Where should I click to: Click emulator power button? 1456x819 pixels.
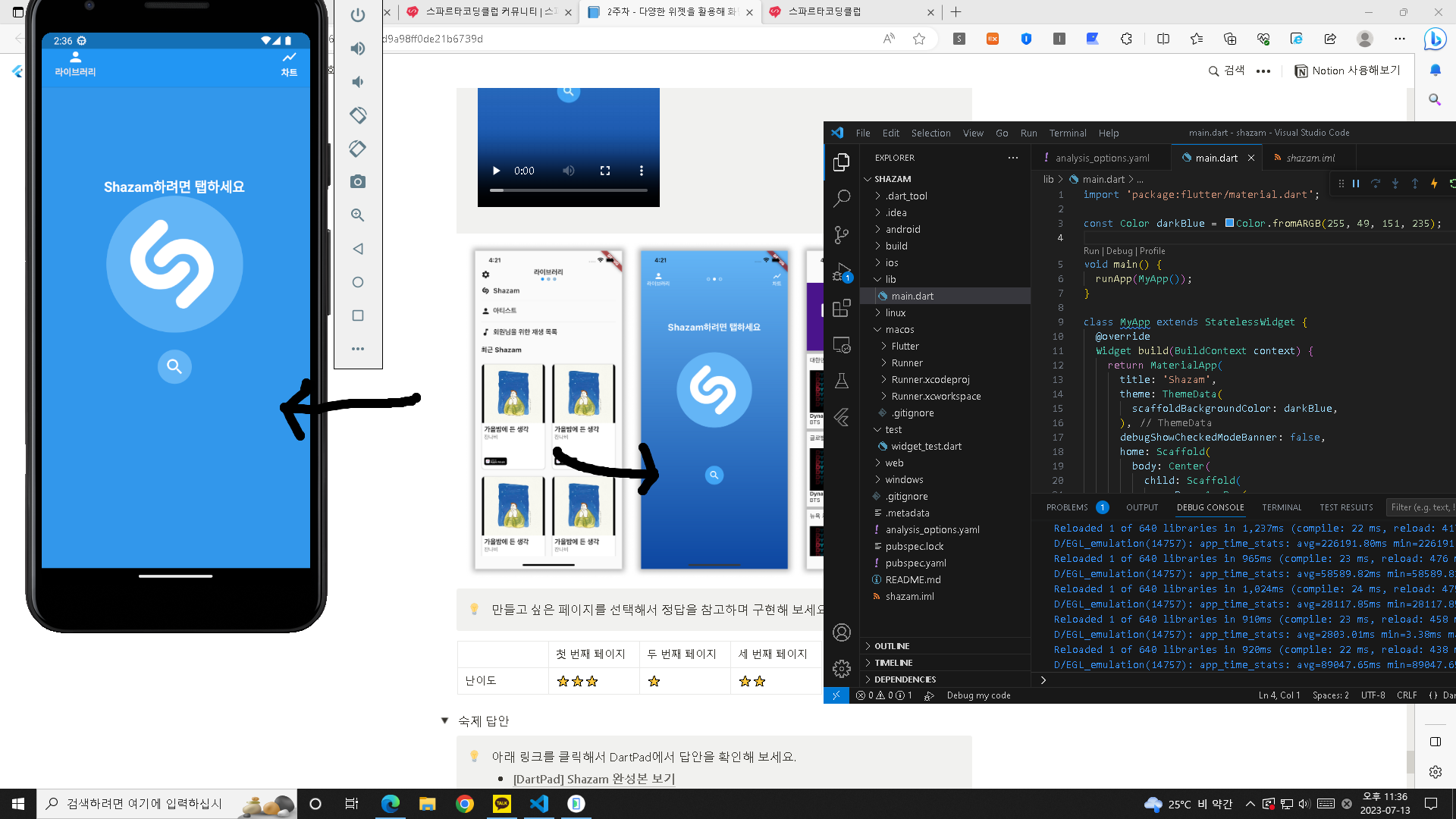pyautogui.click(x=358, y=15)
